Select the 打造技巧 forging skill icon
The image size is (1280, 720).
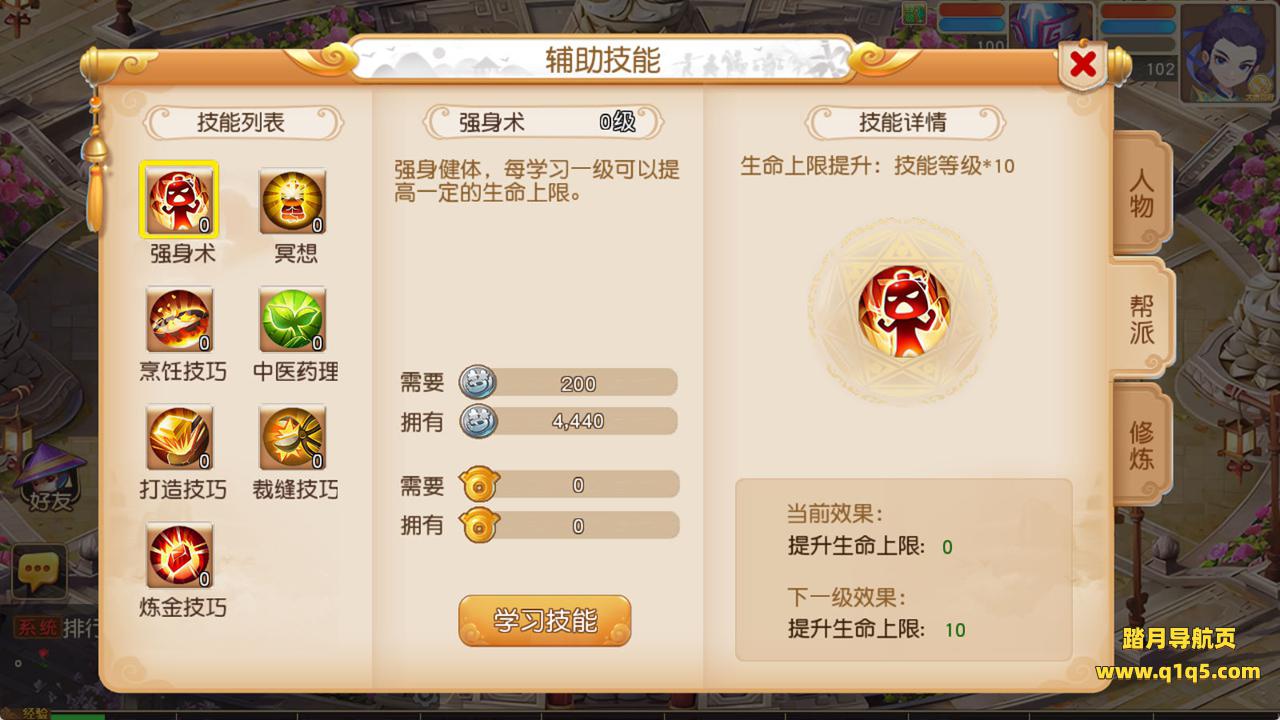coord(180,437)
